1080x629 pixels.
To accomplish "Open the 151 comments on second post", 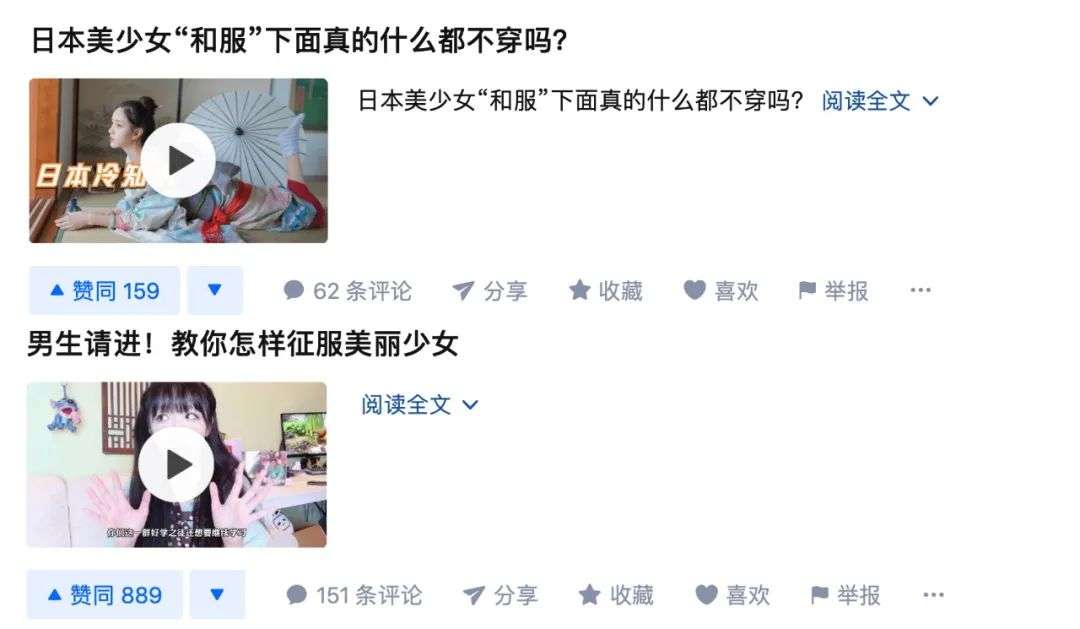I will (354, 595).
